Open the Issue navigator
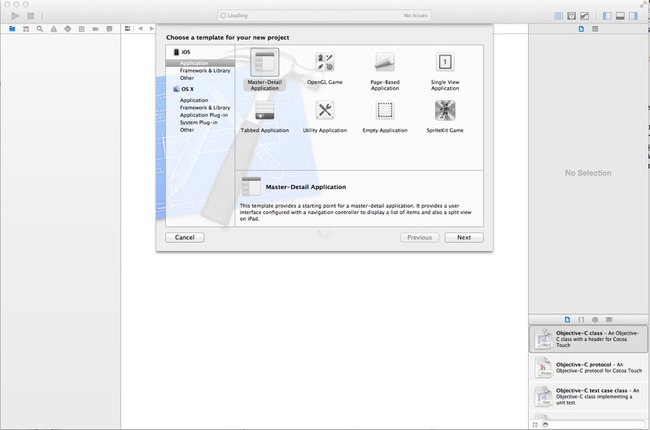 click(x=53, y=29)
